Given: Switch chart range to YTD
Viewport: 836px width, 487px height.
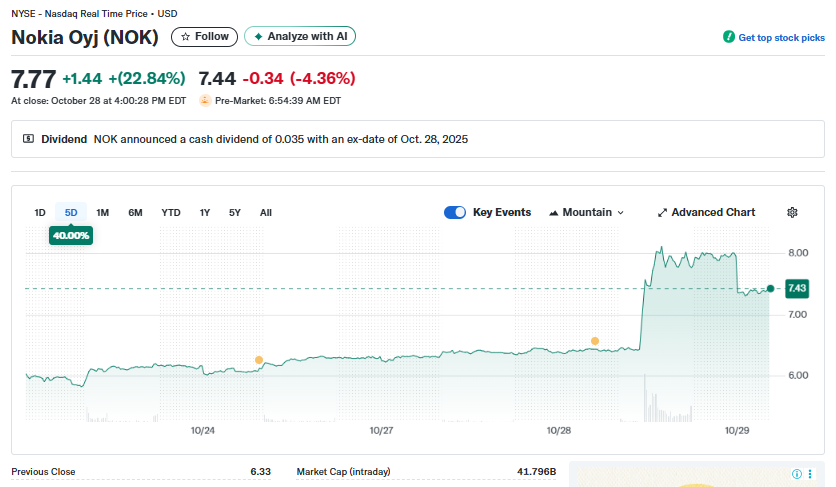Looking at the screenshot, I should pos(171,212).
